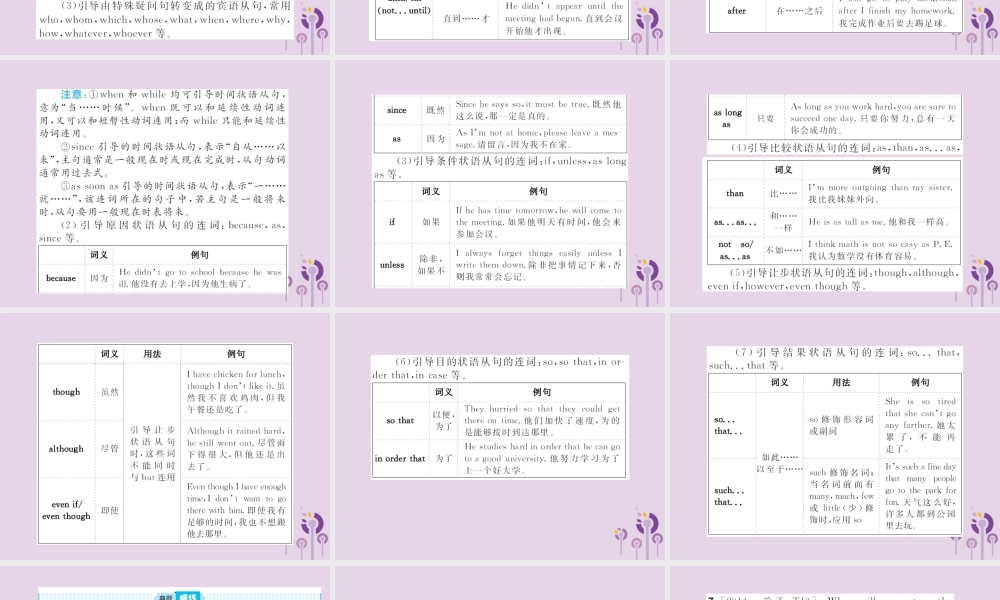
Task: Open the slide titled (6)引导目的状语从句的连词
Action: [500, 436]
